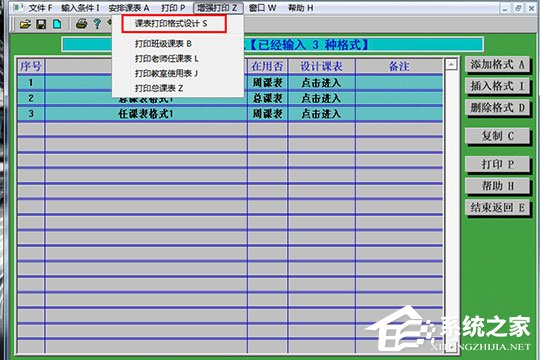The image size is (540, 360).
Task: Click 周课表 cell in row 3
Action: coord(268,114)
